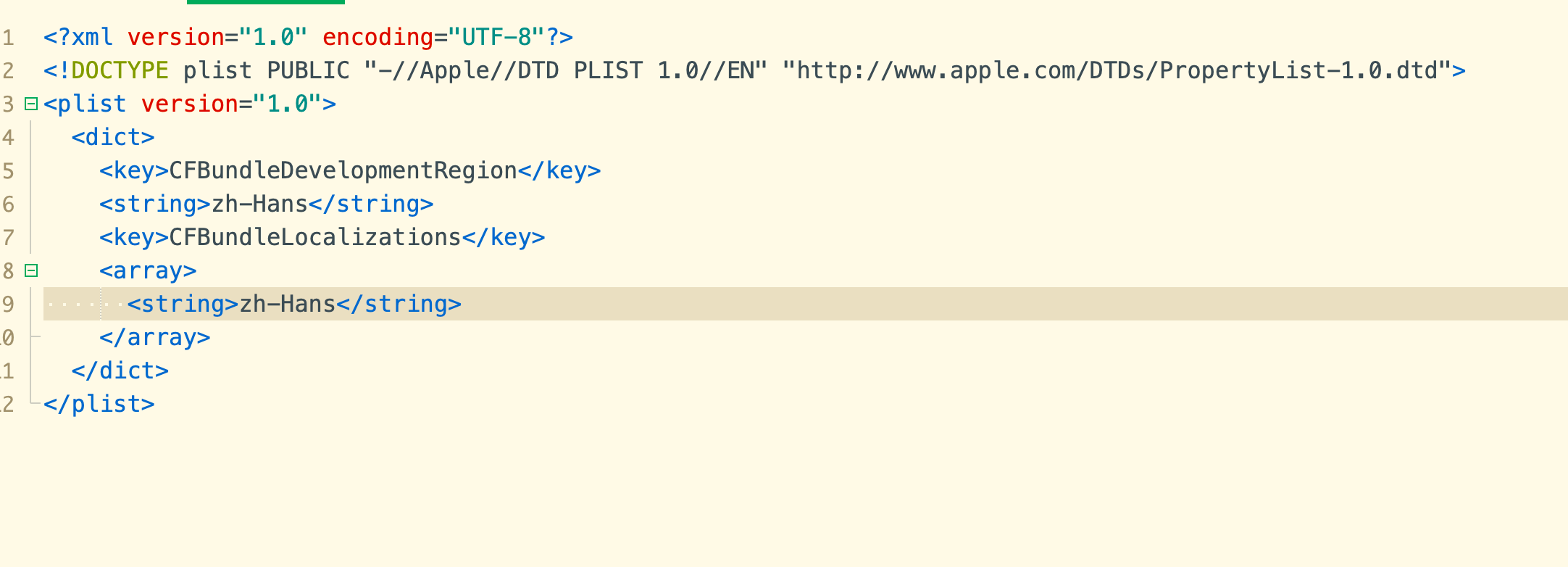Screen dimensions: 1568x567
Task: Click line number 5 in the gutter
Action: 8,170
